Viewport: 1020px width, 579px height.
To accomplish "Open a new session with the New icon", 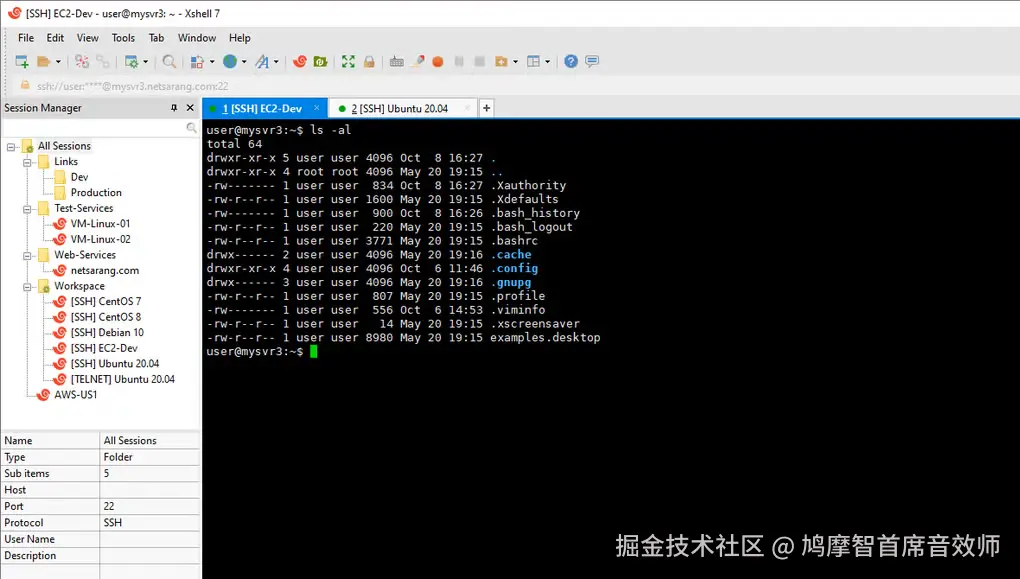I will click(20, 61).
